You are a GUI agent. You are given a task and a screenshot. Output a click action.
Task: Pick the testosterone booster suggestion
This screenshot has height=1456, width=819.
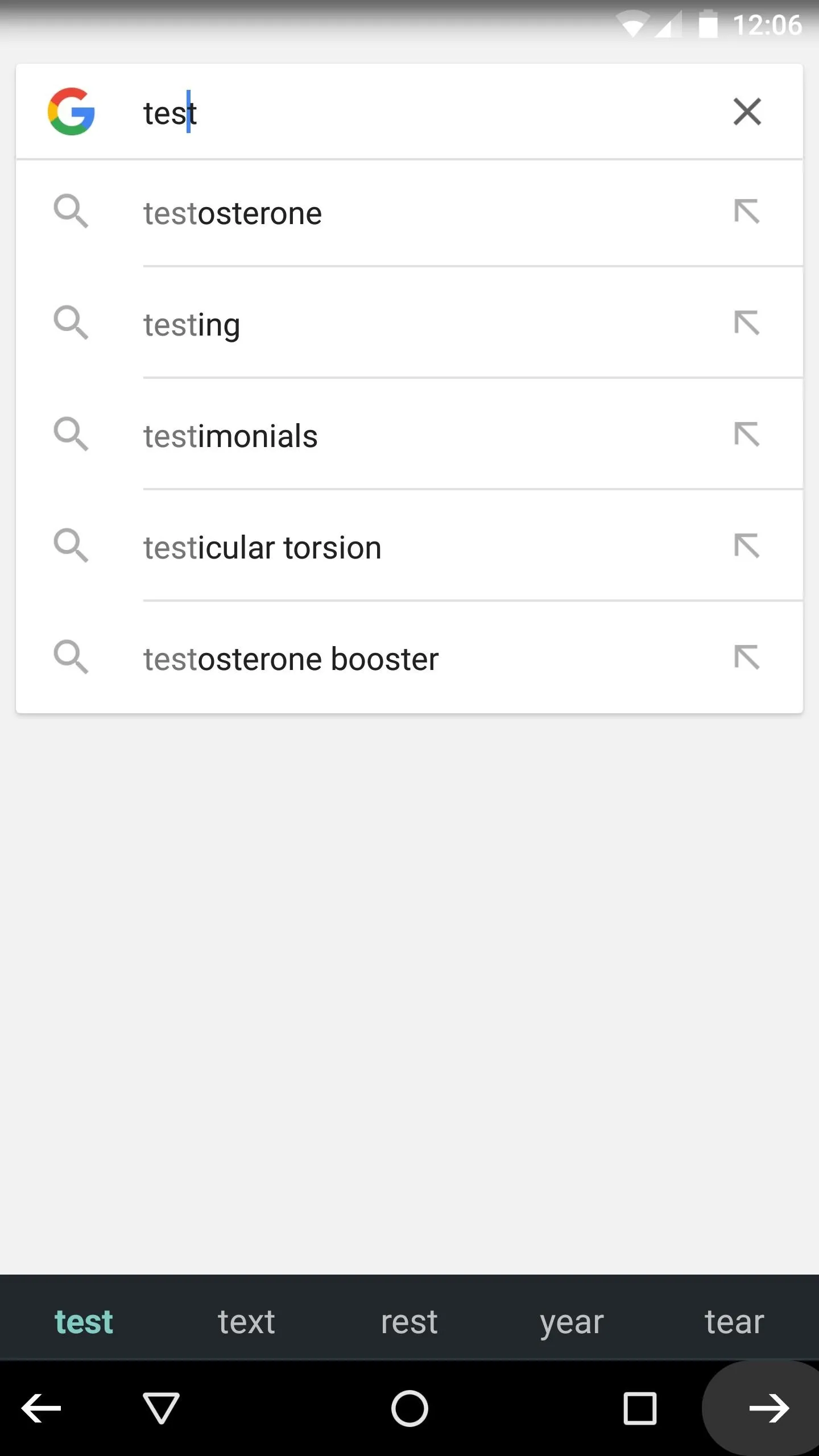[409, 659]
